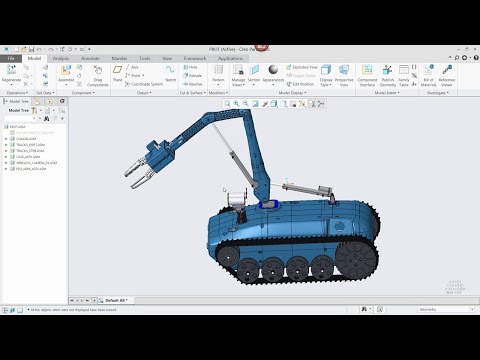Open Bill of Materials
Screen dimensions: 480x360
(428, 76)
